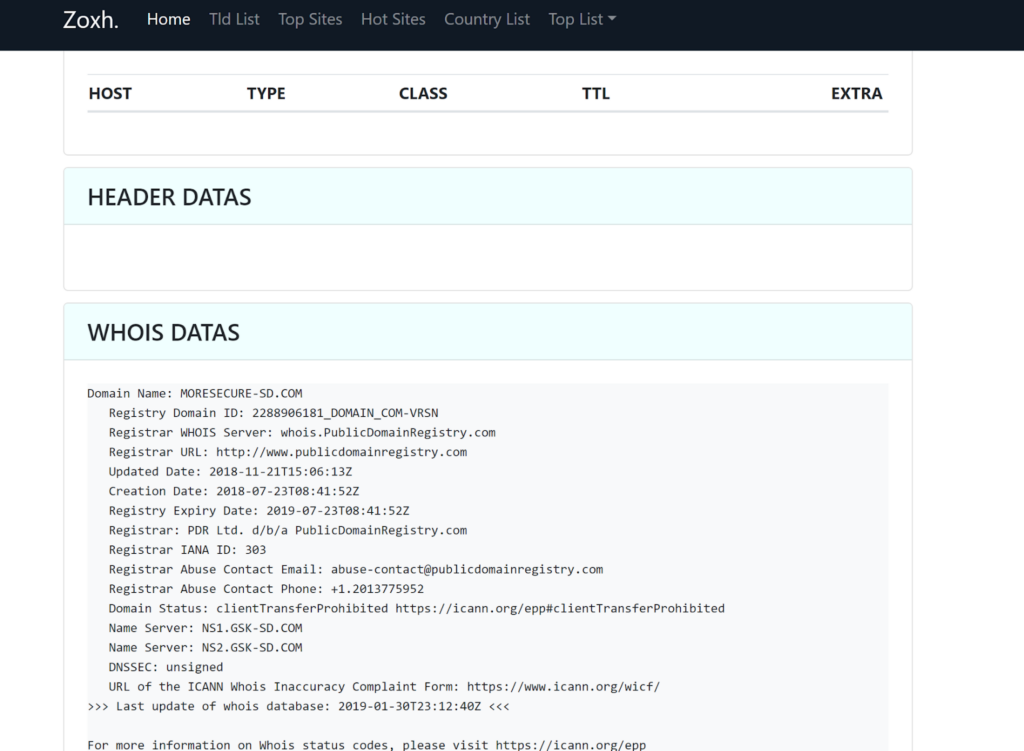Click the TTL column header
Screen dimensions: 1024x751
pos(596,93)
